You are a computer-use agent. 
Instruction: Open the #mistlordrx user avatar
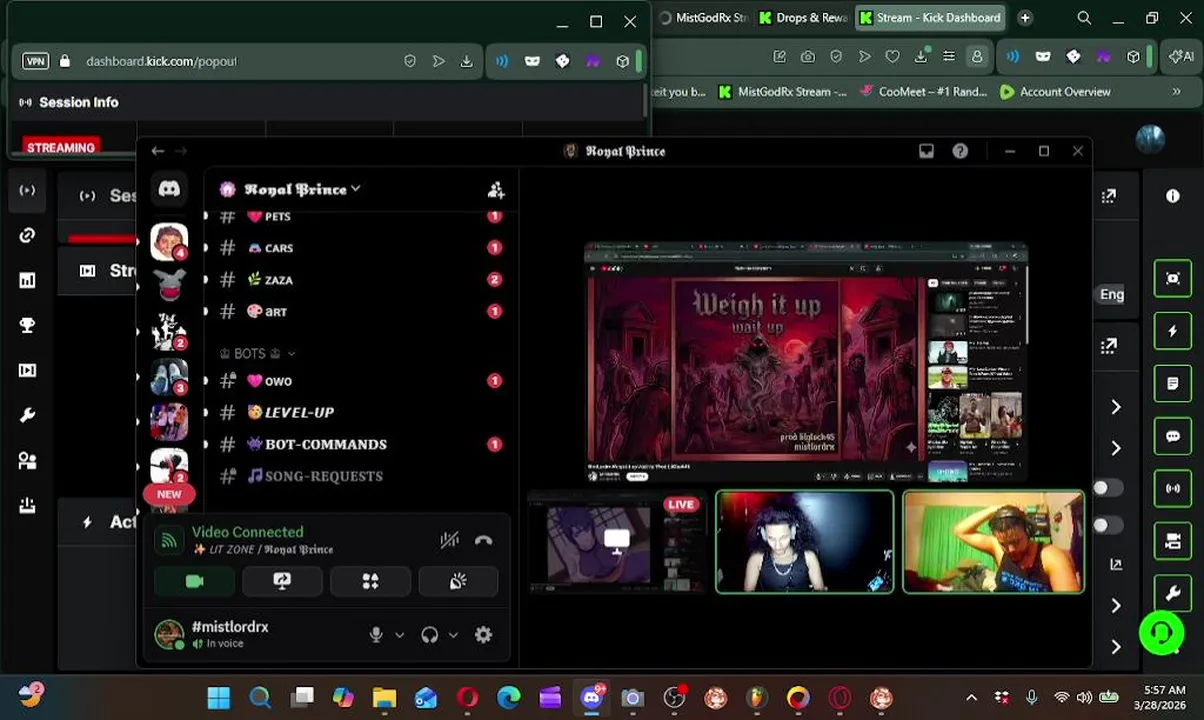(169, 634)
